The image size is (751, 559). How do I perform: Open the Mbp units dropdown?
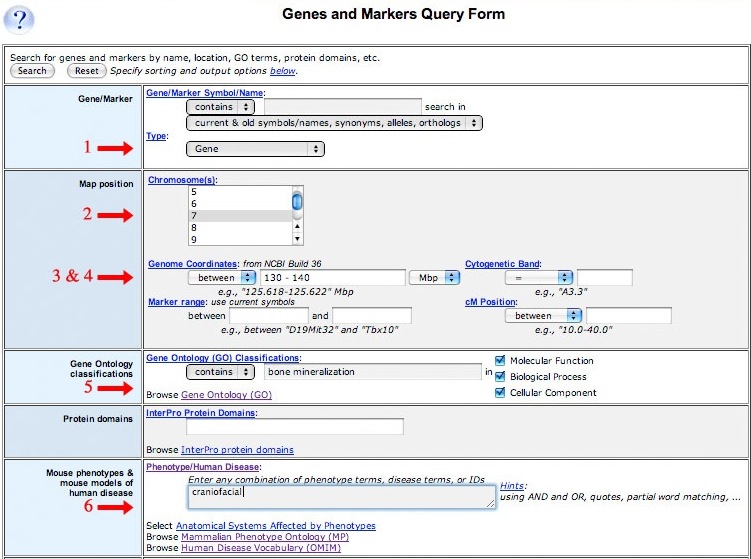(x=434, y=278)
